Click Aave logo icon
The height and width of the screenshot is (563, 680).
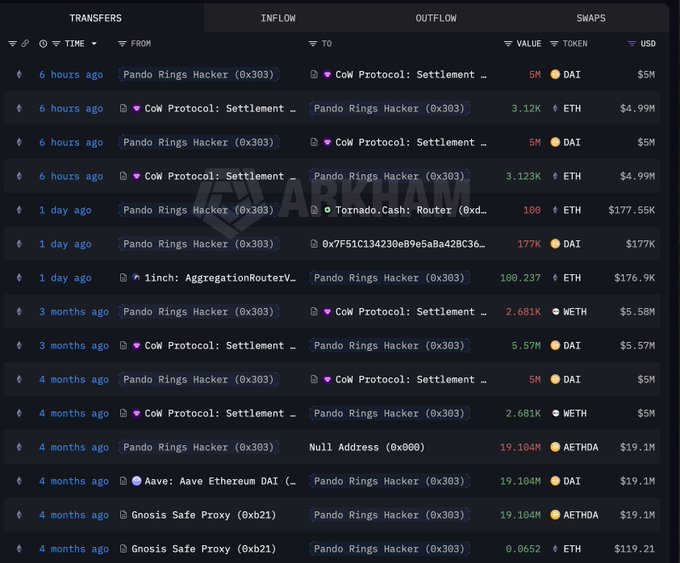pos(137,481)
